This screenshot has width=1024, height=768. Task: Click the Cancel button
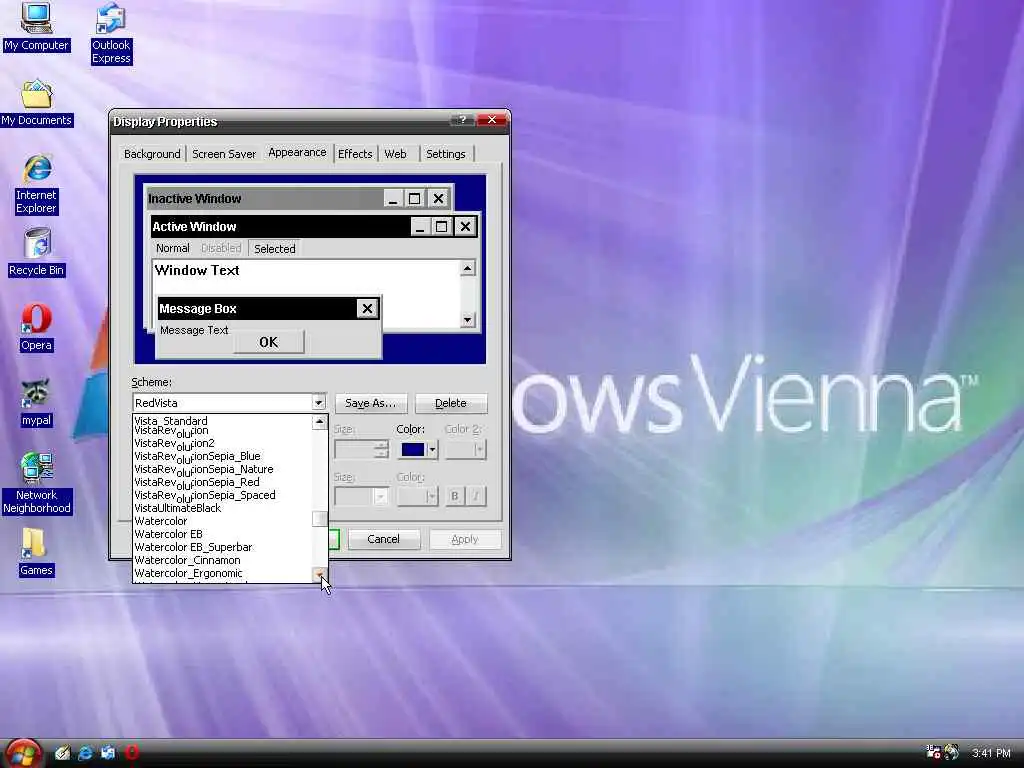pyautogui.click(x=383, y=539)
